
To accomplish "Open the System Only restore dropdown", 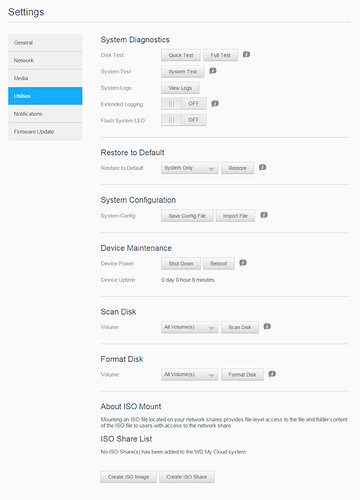I will coord(189,168).
